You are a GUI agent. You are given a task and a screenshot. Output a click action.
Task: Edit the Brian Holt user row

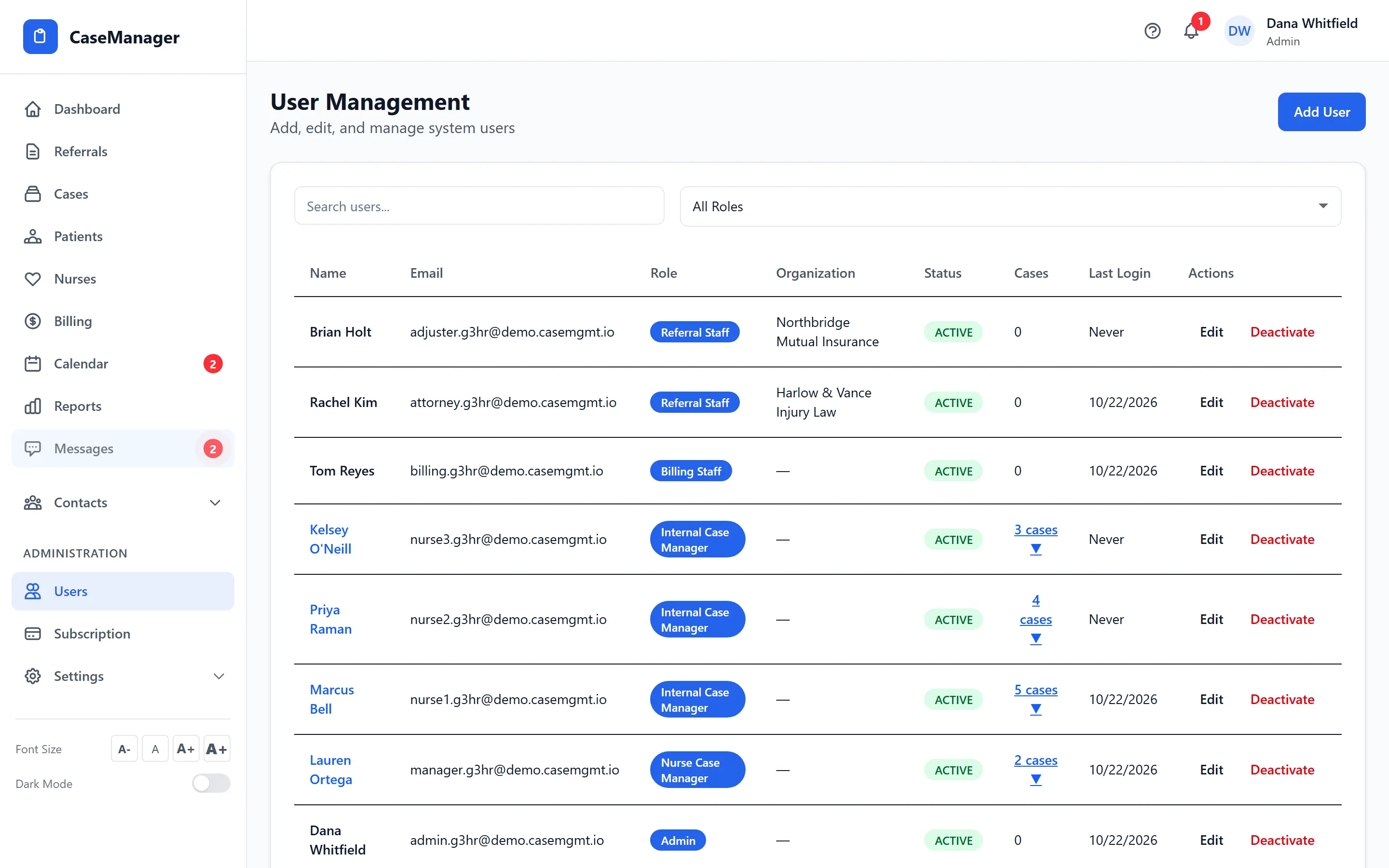pyautogui.click(x=1211, y=332)
